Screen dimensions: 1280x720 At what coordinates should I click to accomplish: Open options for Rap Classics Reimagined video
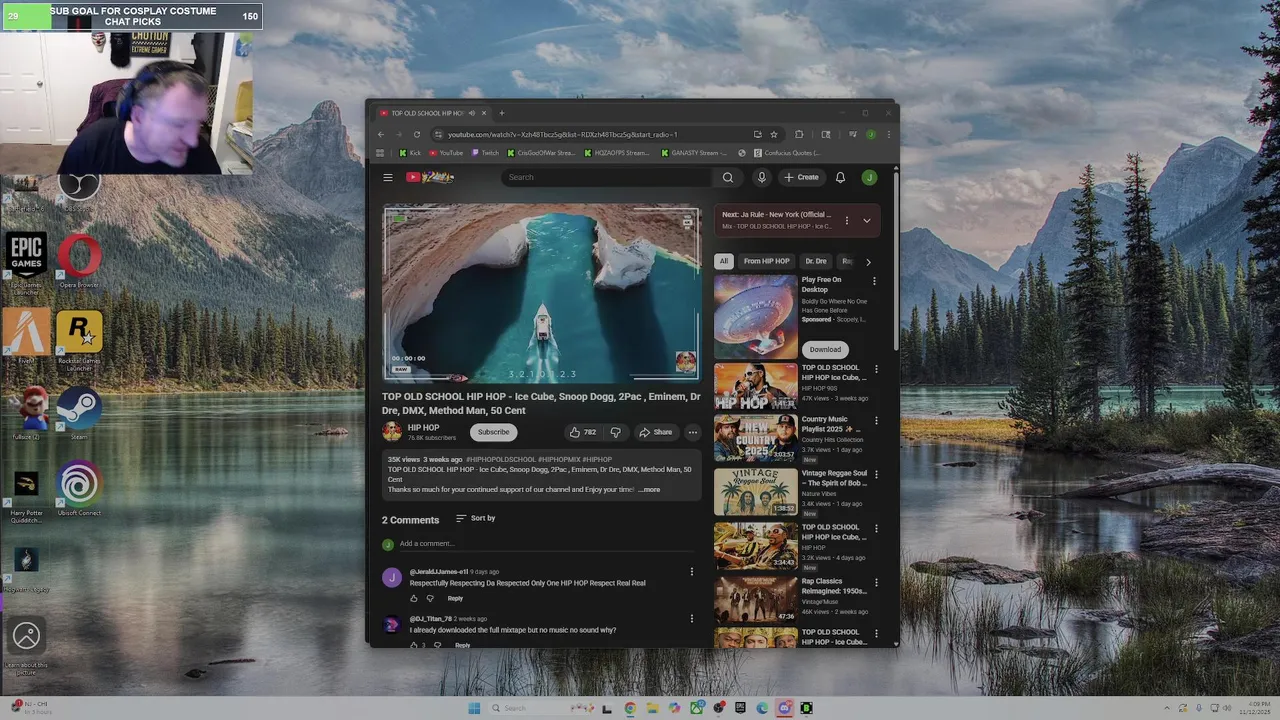pyautogui.click(x=876, y=583)
